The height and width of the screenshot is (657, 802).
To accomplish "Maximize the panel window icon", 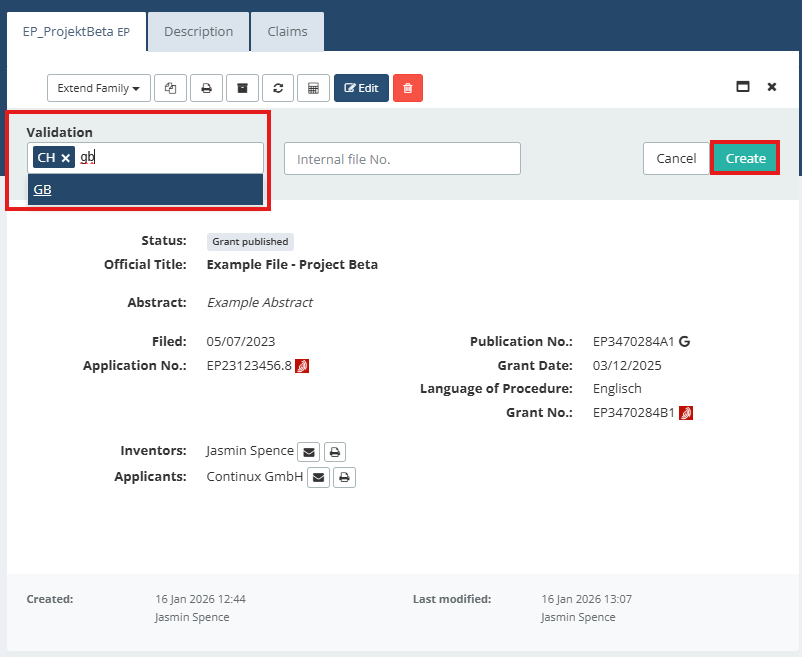I will pyautogui.click(x=743, y=86).
